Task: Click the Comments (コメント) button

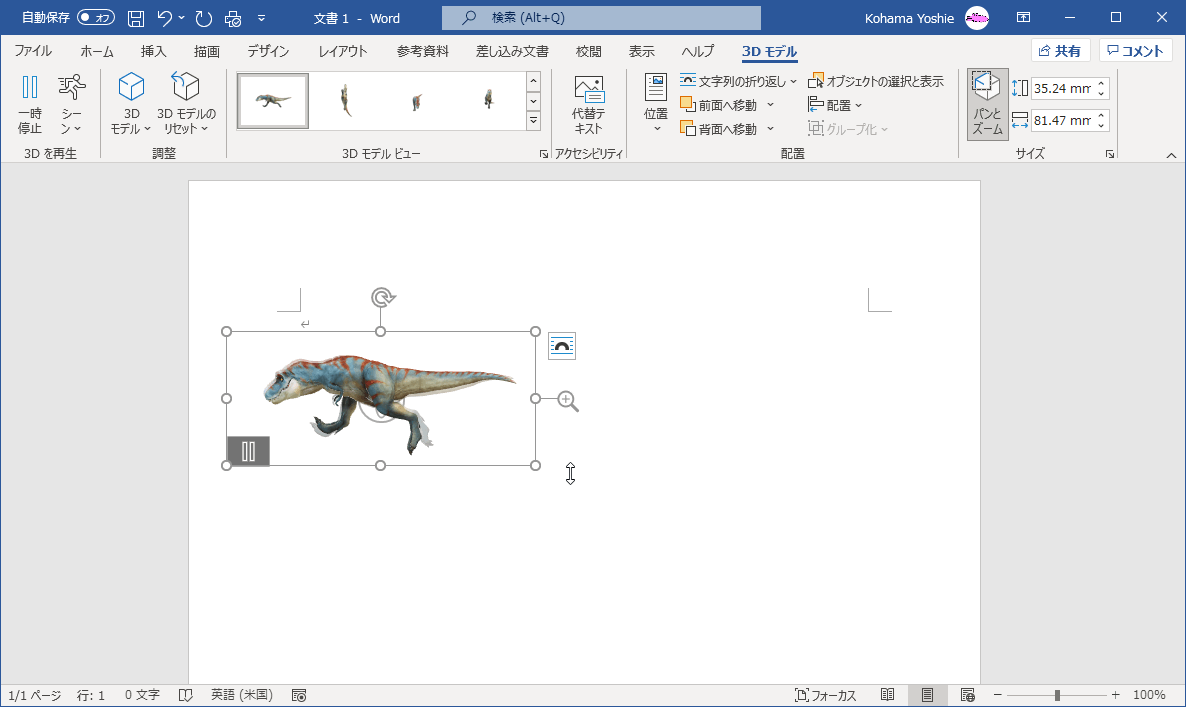Action: tap(1135, 51)
